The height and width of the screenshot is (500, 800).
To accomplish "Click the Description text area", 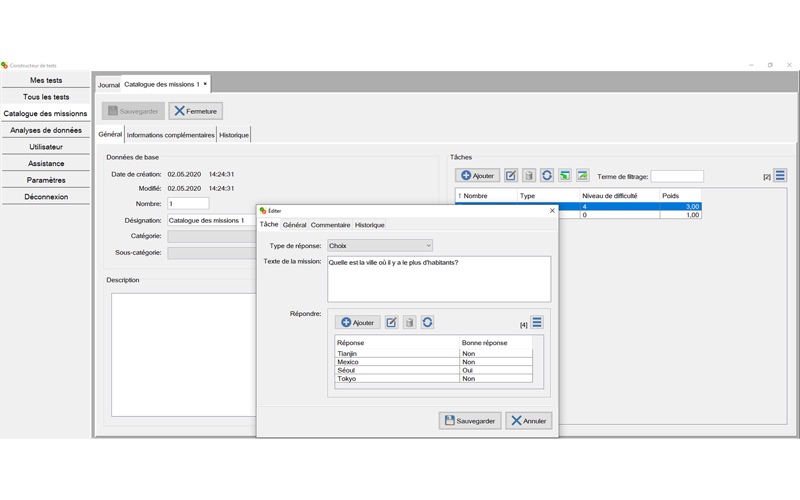I will [x=184, y=355].
